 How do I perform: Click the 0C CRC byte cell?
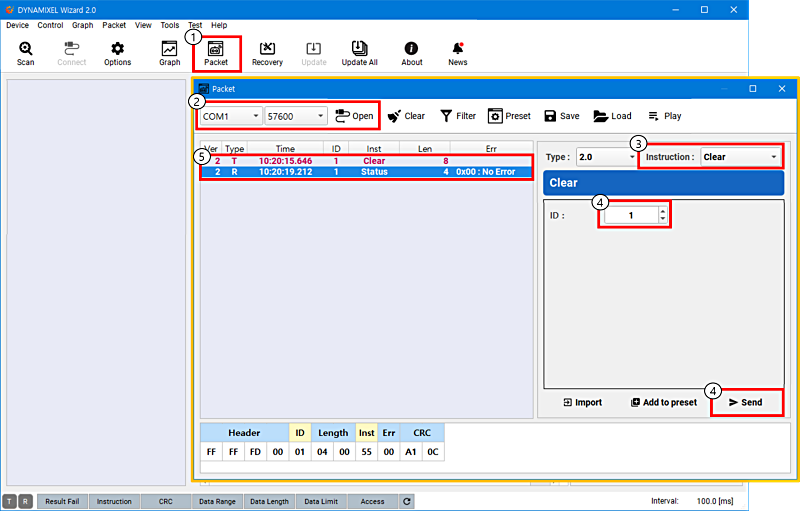coord(433,452)
